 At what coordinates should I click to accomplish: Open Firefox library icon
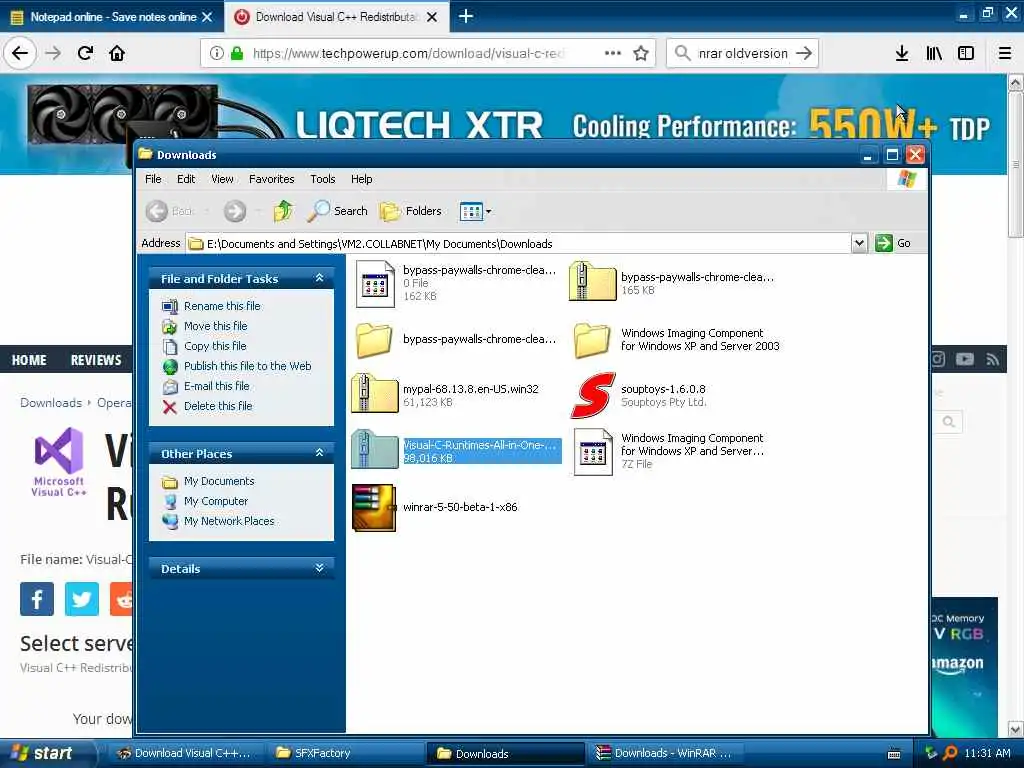934,53
